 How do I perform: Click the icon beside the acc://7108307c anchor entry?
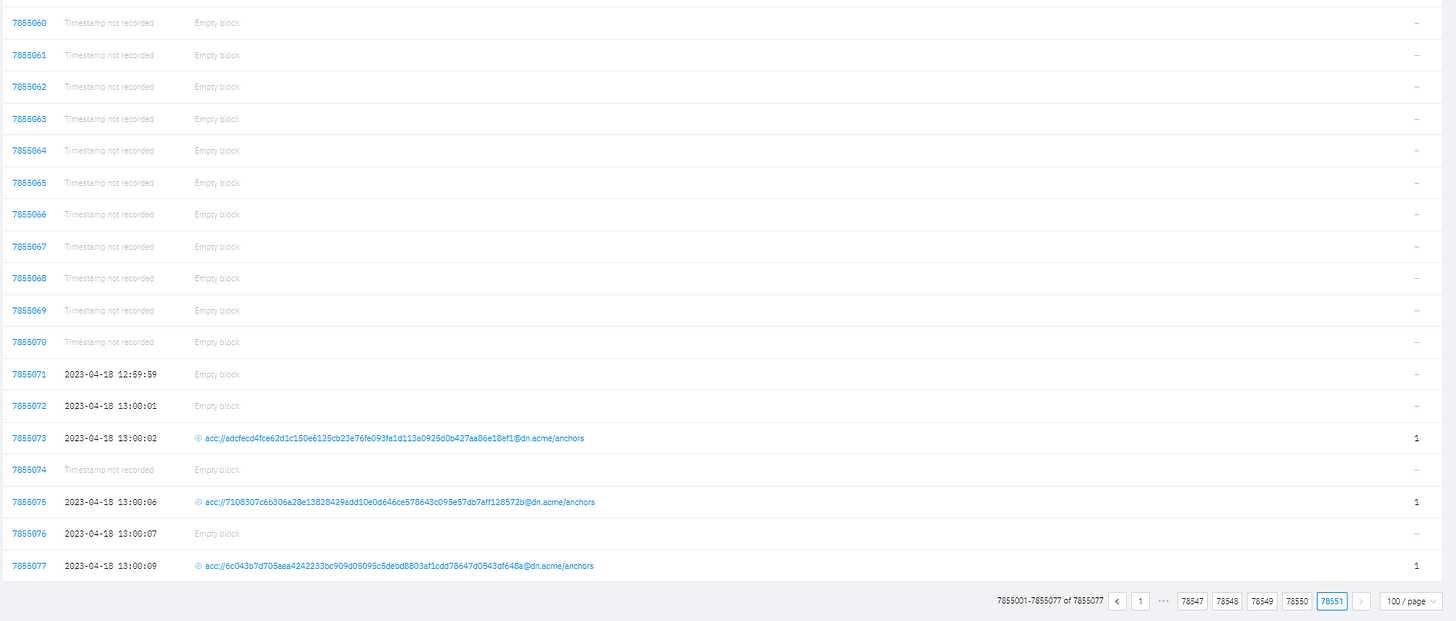click(198, 502)
